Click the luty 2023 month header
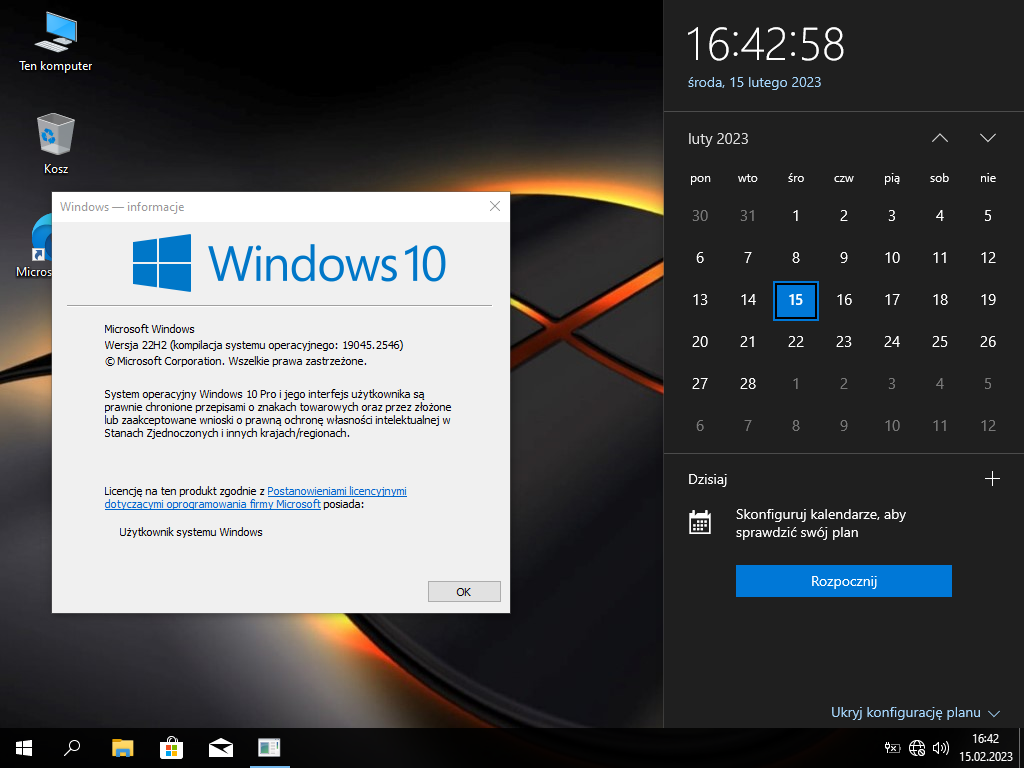 (718, 139)
